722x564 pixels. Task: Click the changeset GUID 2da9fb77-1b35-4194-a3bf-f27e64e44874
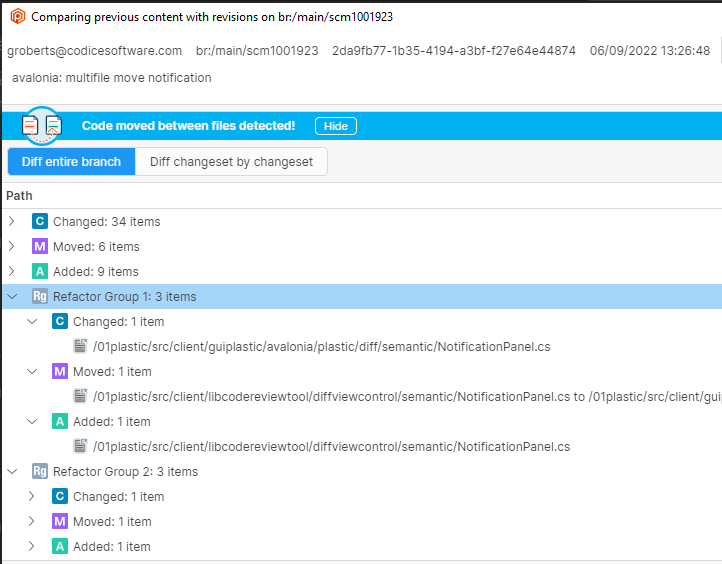454,51
